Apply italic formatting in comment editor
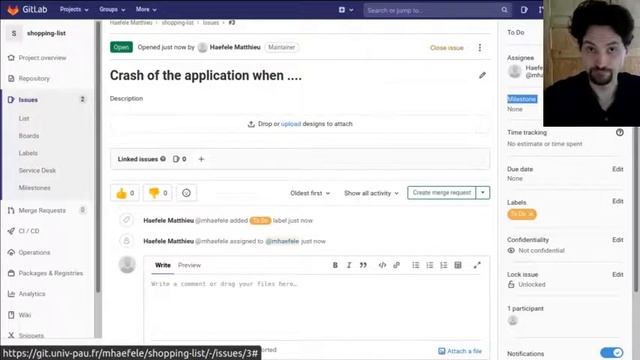The image size is (640, 360). [x=349, y=265]
